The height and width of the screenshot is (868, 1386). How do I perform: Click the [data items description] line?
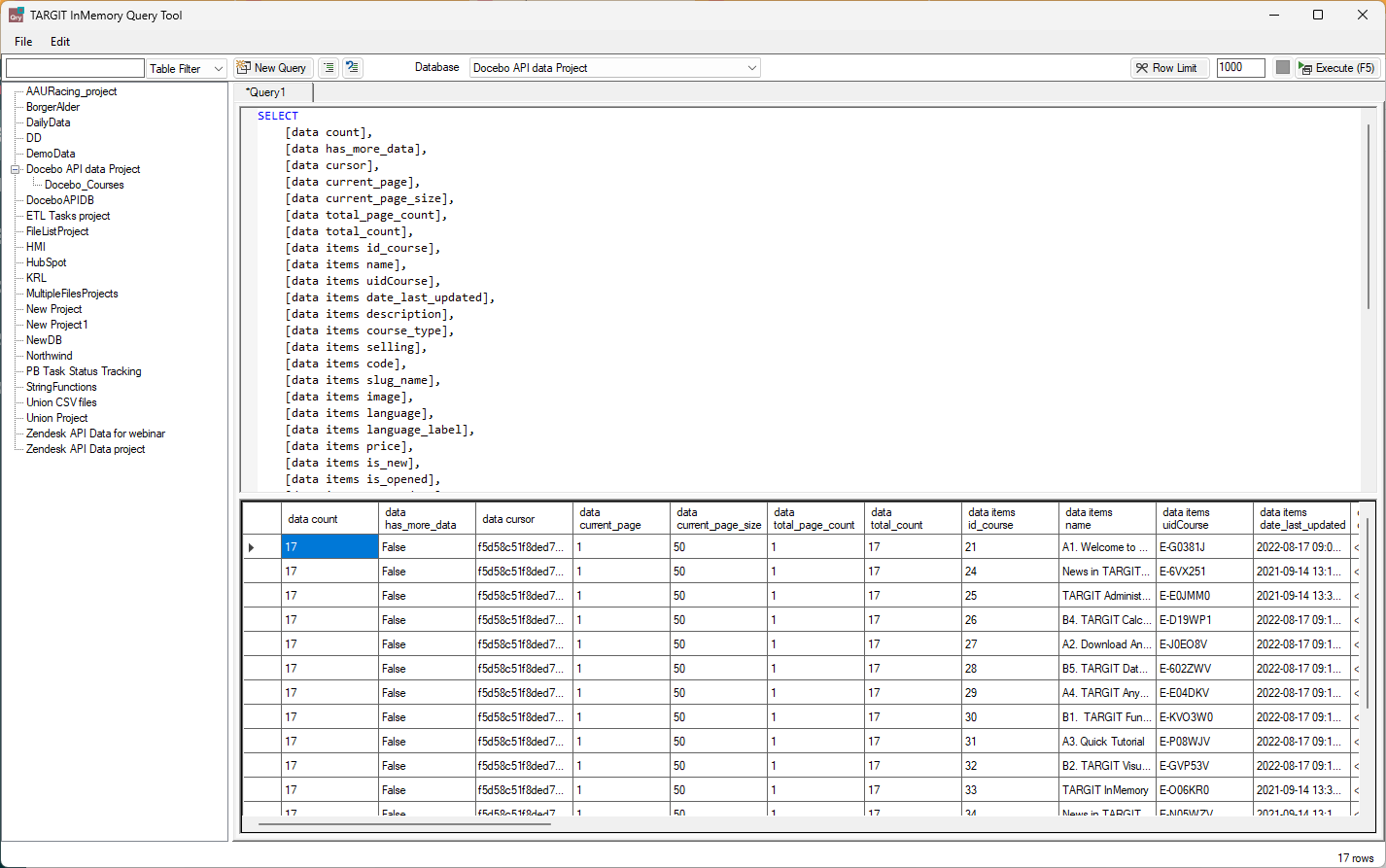[370, 314]
